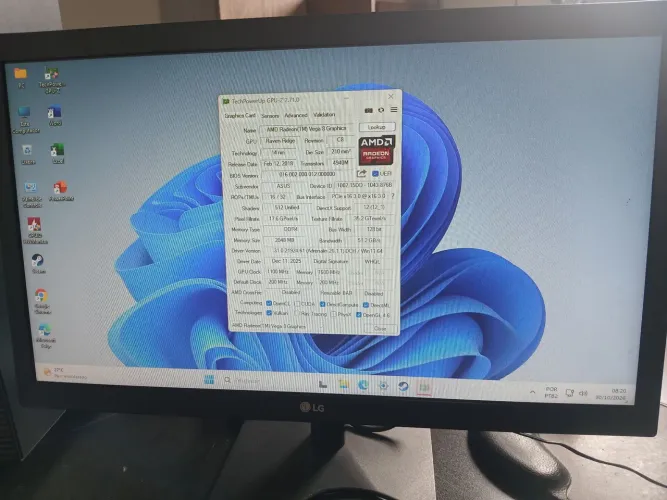The width and height of the screenshot is (667, 500).
Task: Click the taskbar search box
Action: [x=242, y=380]
